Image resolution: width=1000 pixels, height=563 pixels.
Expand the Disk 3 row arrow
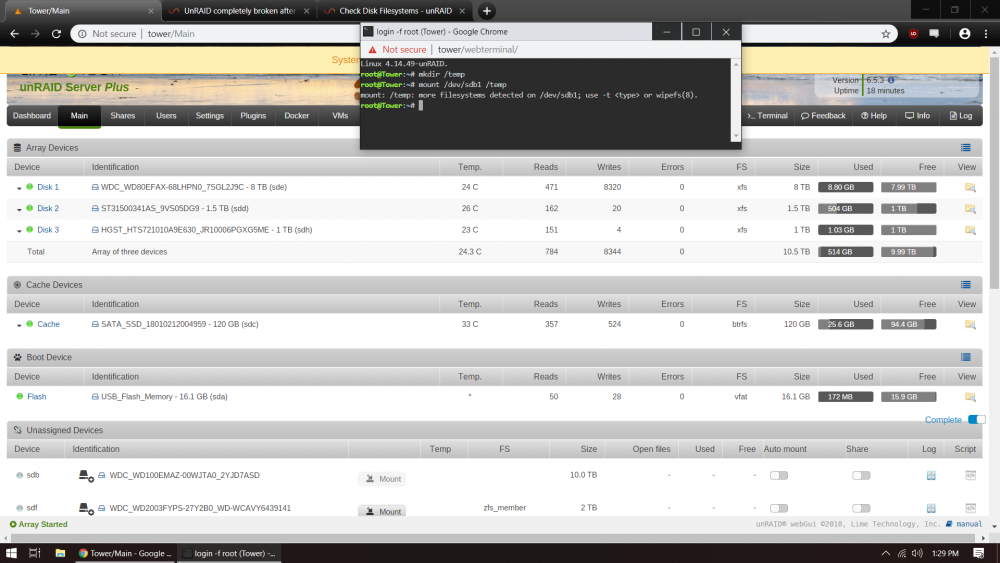(x=19, y=231)
